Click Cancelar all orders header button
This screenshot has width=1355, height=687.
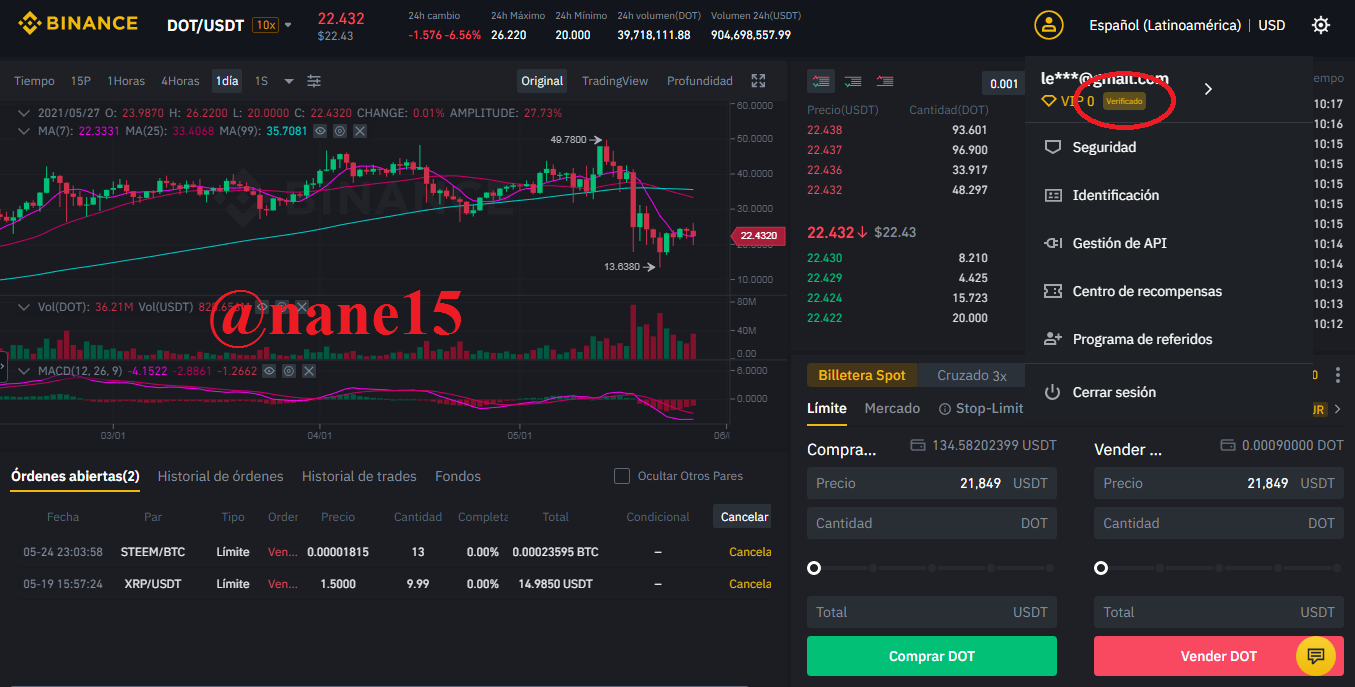(x=745, y=517)
